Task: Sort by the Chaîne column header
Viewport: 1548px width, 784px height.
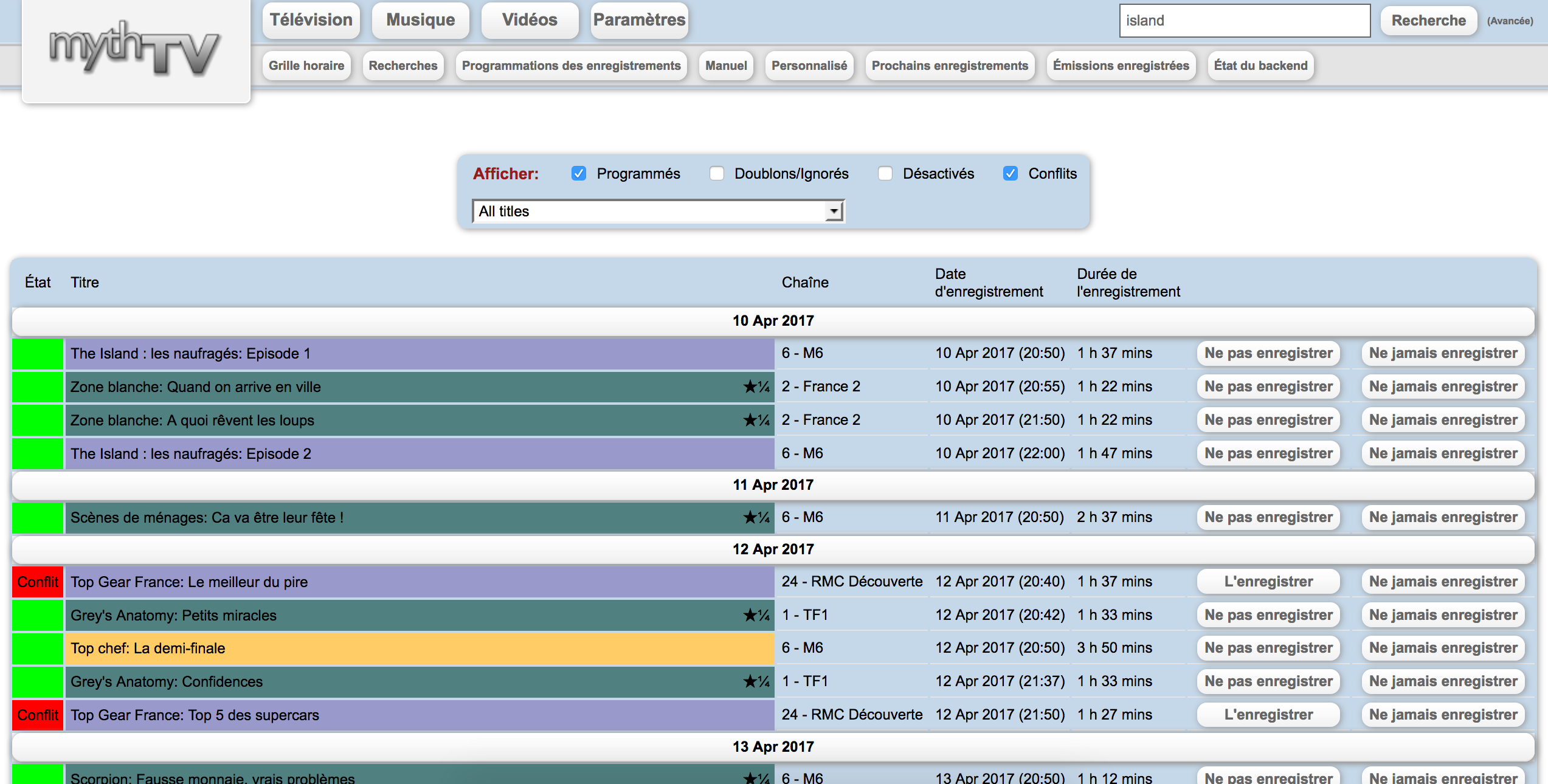Action: click(805, 282)
